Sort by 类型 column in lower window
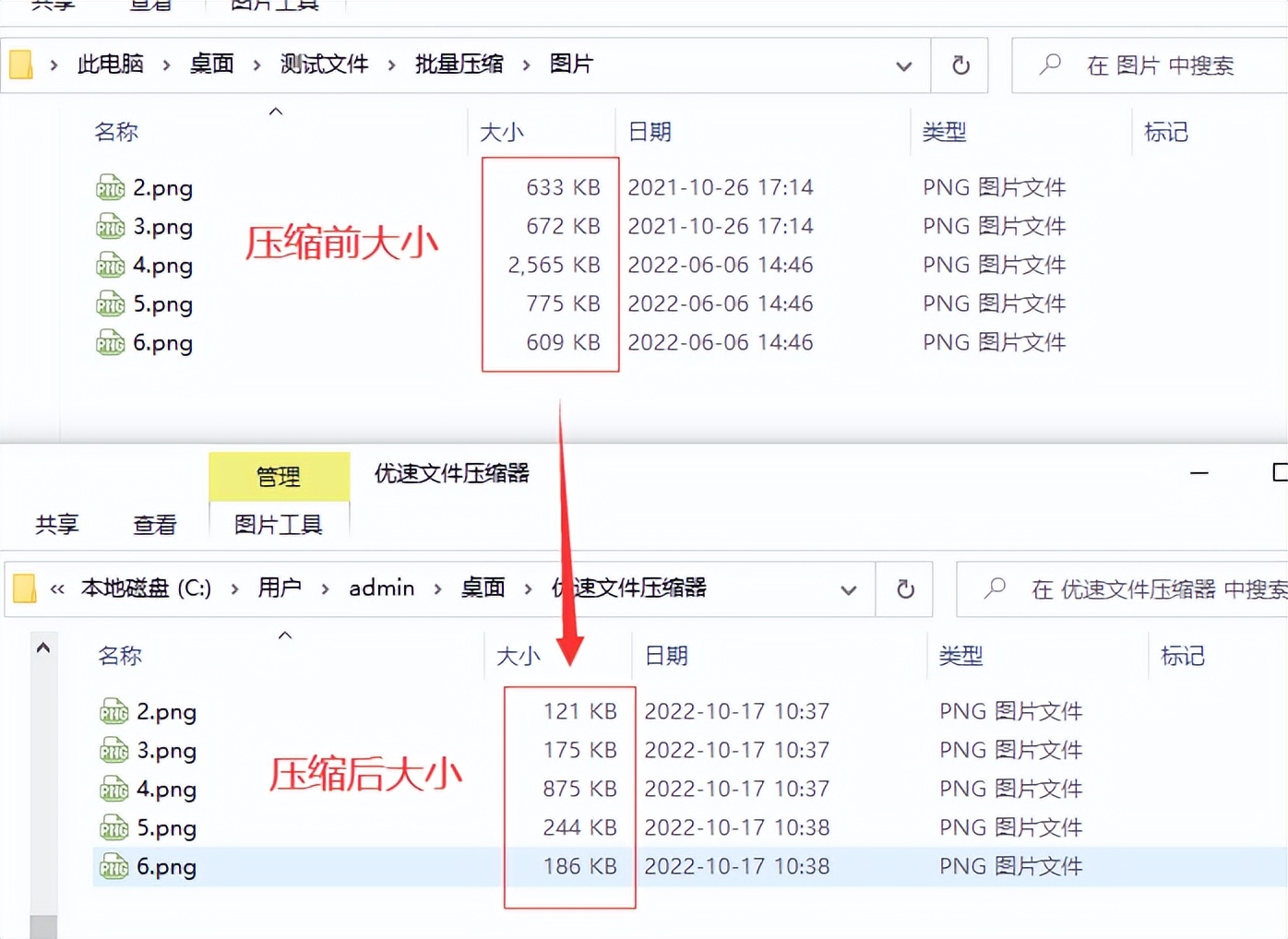This screenshot has width=1288, height=939. tap(961, 657)
